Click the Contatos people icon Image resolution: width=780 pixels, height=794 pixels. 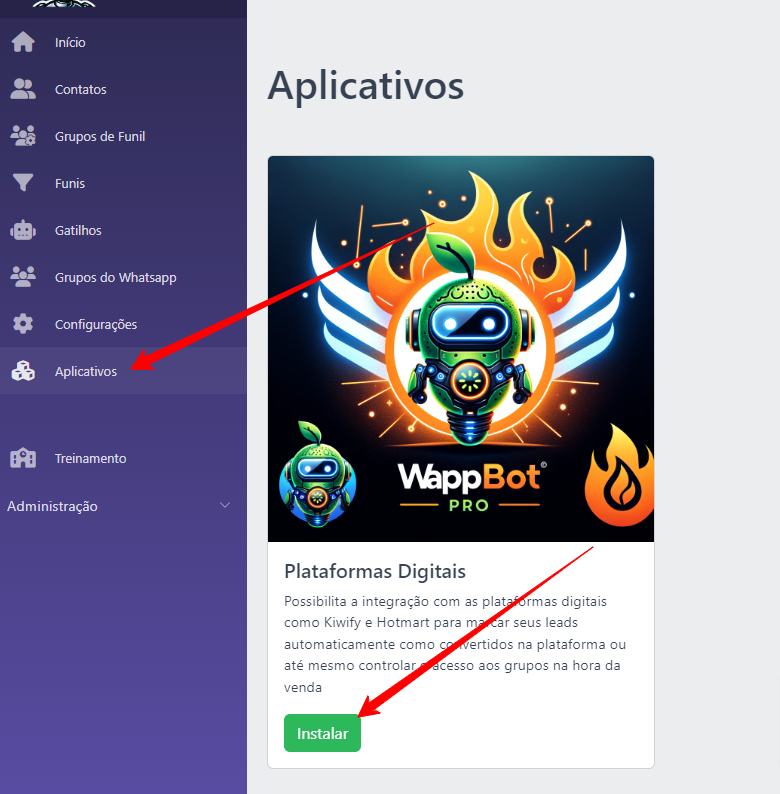pos(23,89)
